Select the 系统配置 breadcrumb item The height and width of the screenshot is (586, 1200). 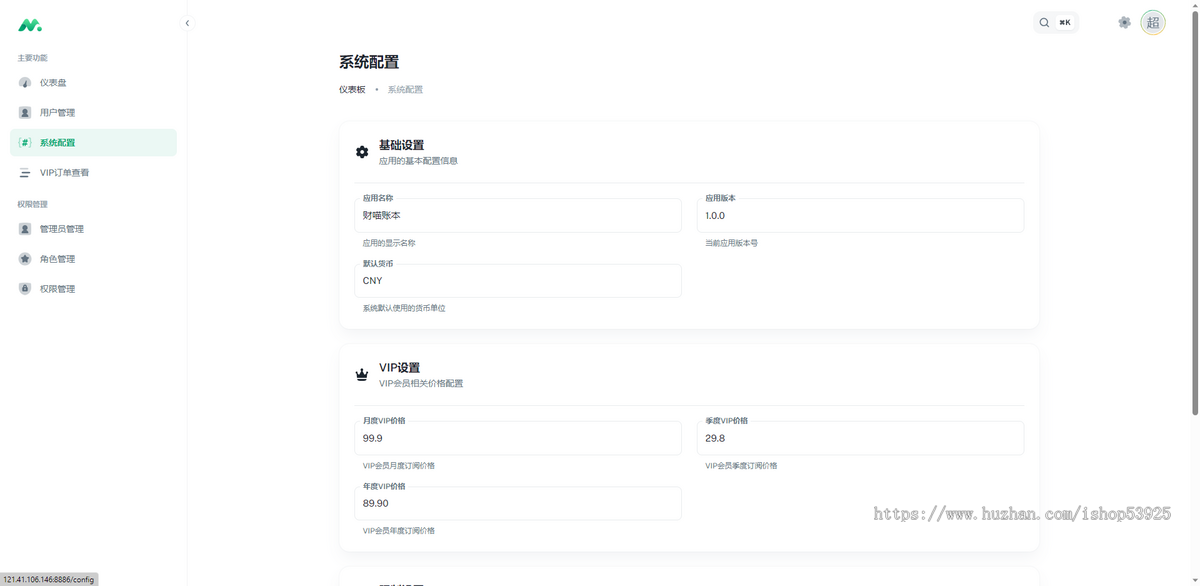click(403, 89)
